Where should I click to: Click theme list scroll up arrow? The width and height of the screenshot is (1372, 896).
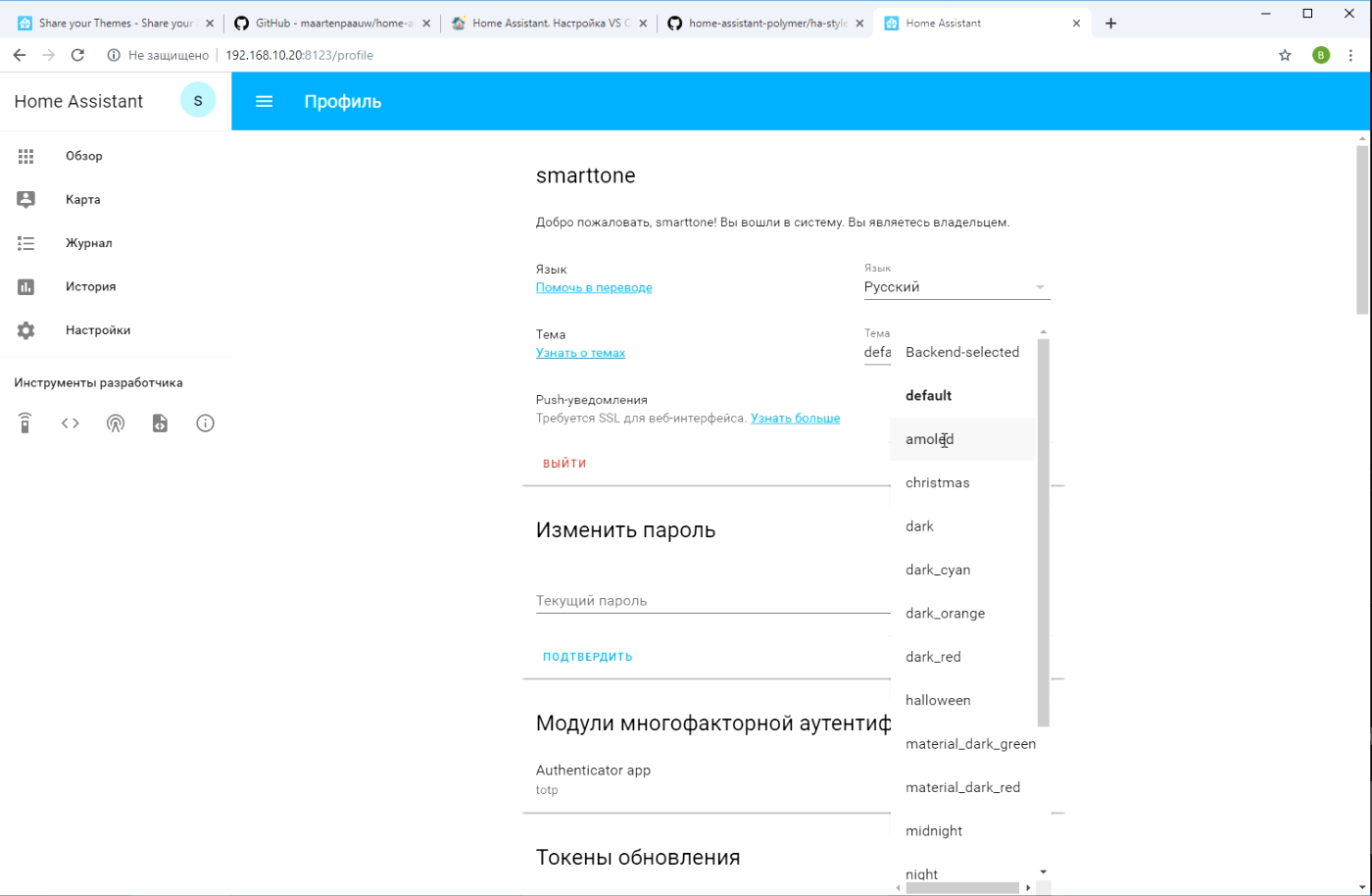1044,332
